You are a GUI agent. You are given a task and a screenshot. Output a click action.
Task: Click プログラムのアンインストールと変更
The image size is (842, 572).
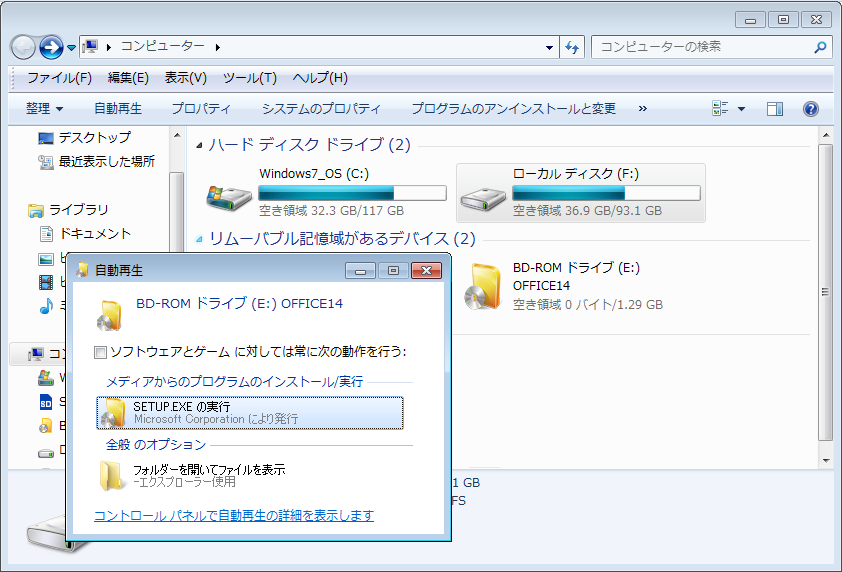(513, 109)
